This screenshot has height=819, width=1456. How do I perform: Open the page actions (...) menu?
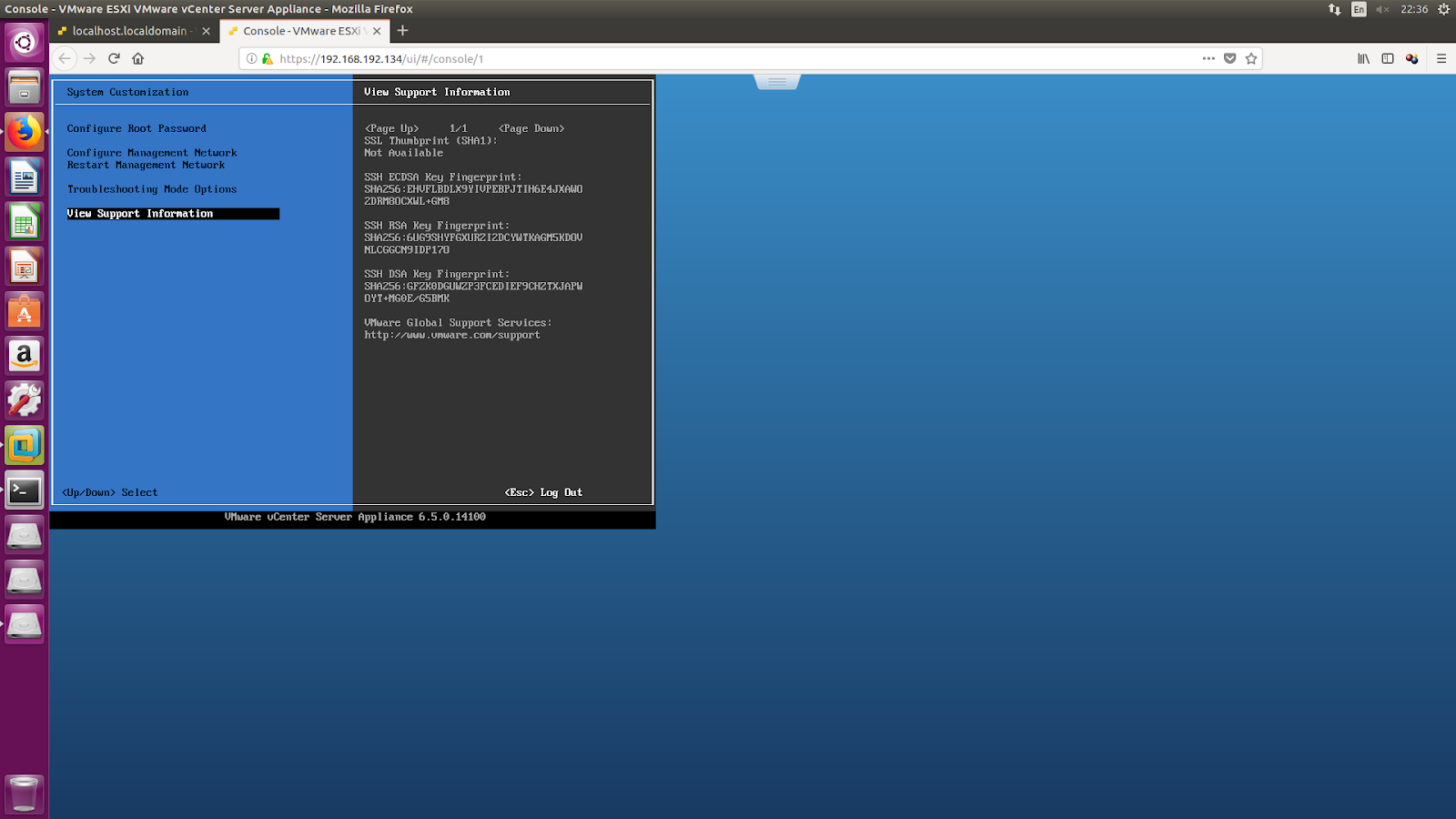[1208, 58]
